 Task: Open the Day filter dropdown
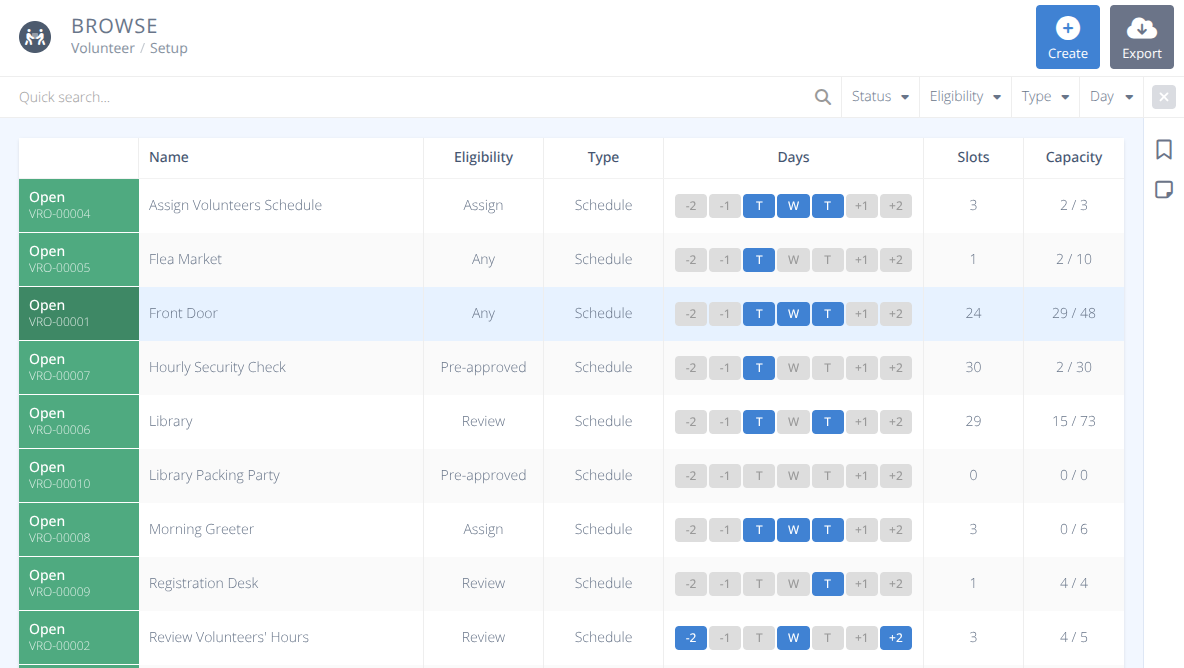(x=1111, y=97)
